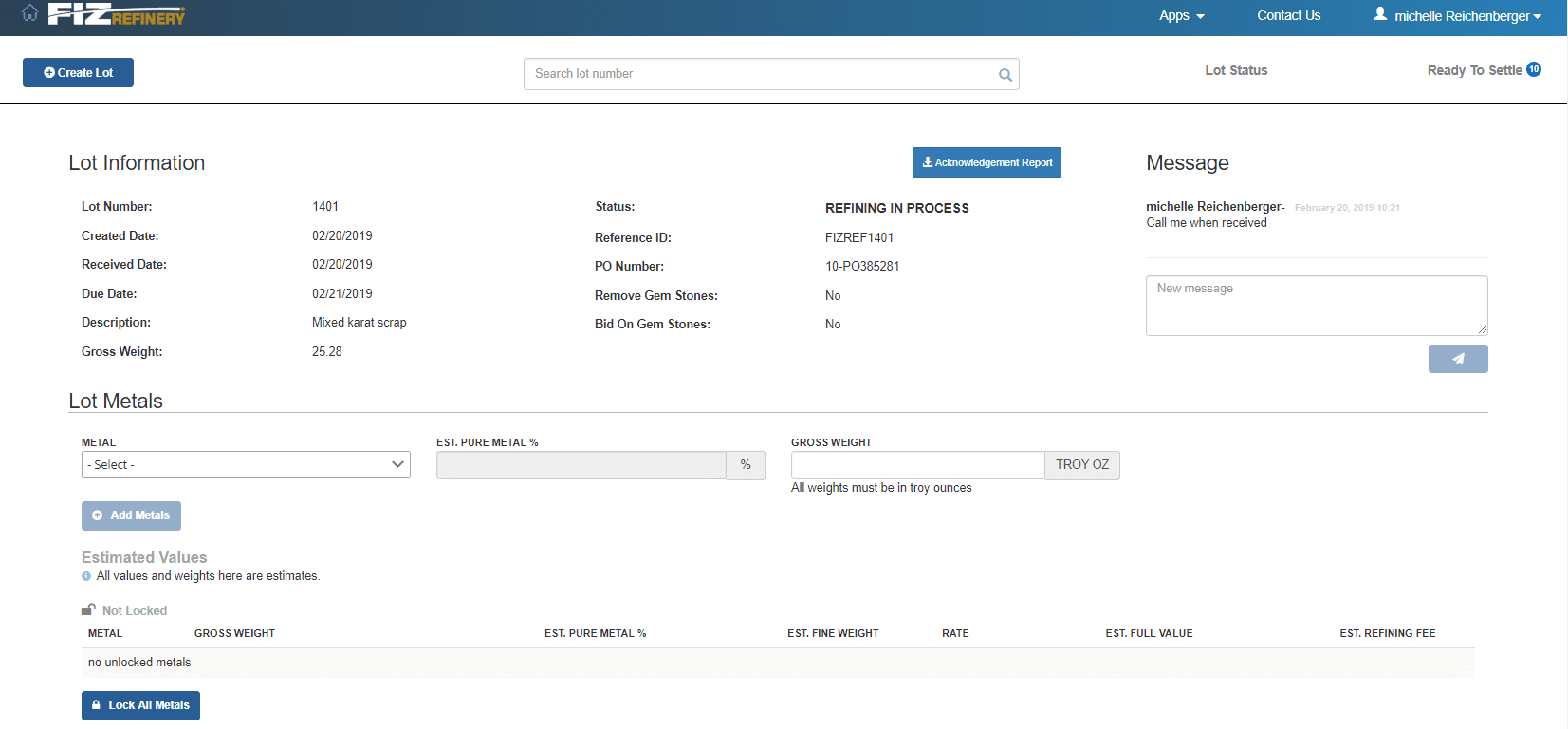
Task: Click the message author michelle Reichenberger-
Action: coord(1215,206)
